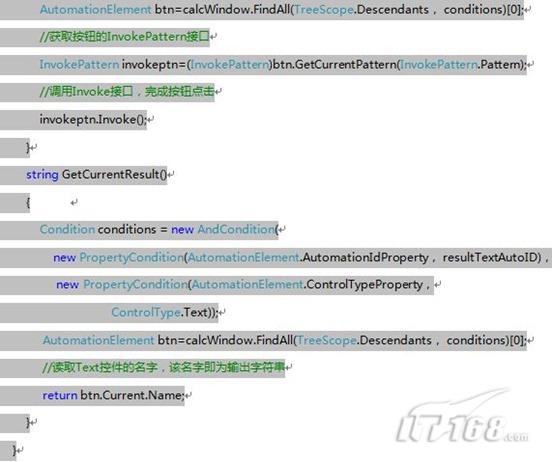Click 'btn.Current.Name;' expression

point(132,395)
